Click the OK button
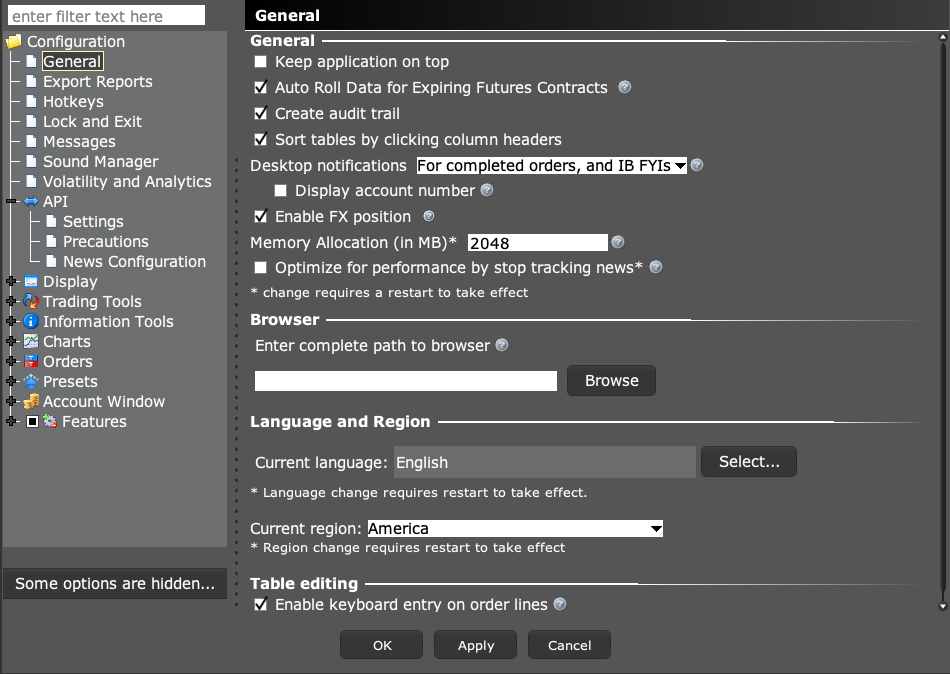The image size is (950, 674). [382, 645]
